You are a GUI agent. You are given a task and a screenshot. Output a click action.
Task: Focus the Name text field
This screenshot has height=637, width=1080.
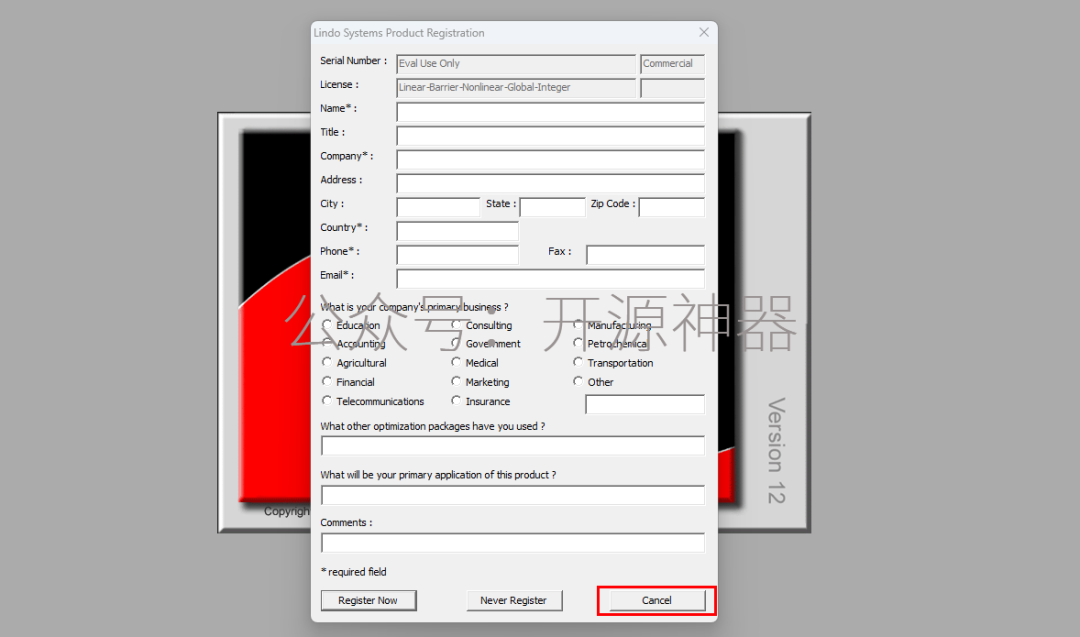[550, 112]
